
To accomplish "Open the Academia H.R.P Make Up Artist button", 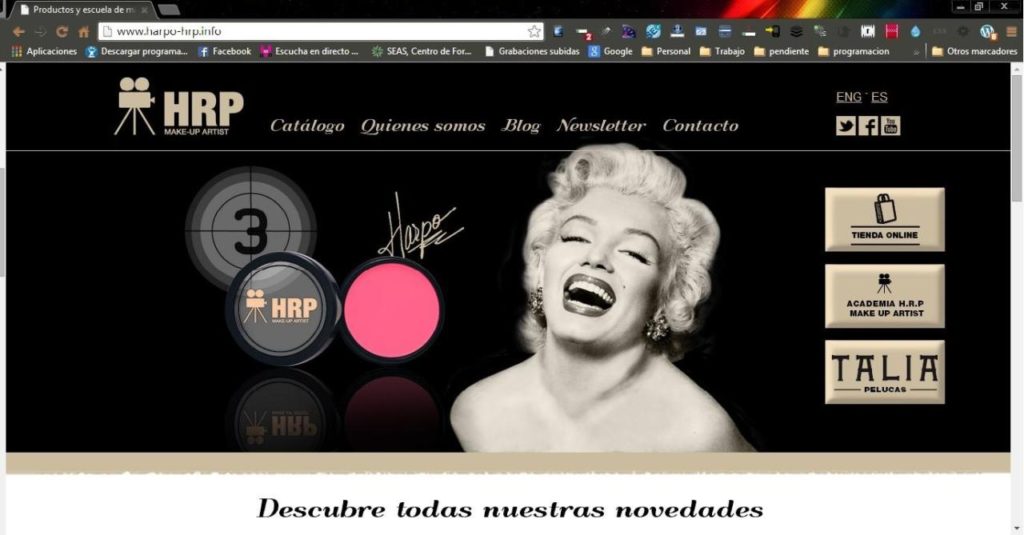I will click(x=884, y=296).
